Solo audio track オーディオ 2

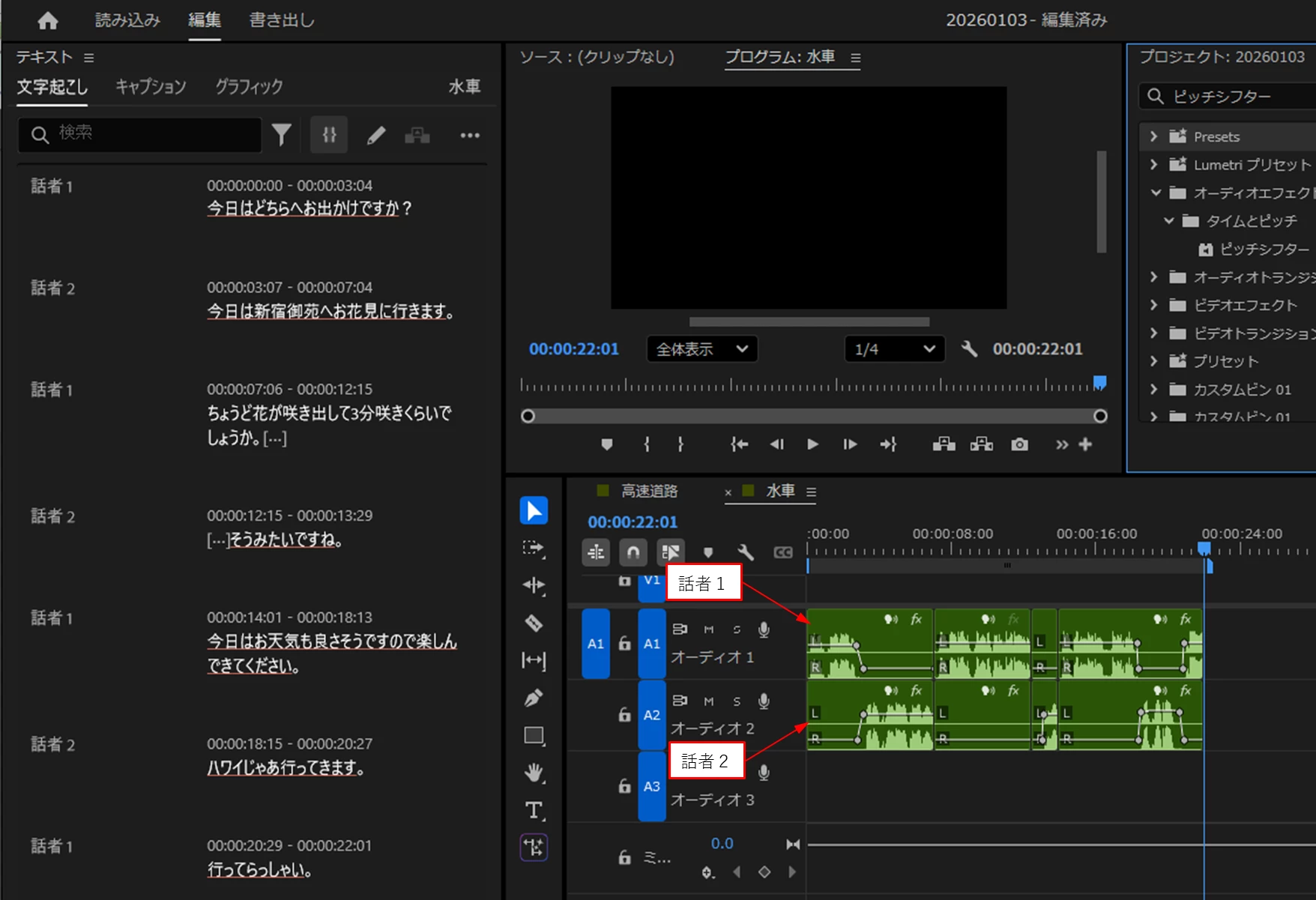coord(737,701)
